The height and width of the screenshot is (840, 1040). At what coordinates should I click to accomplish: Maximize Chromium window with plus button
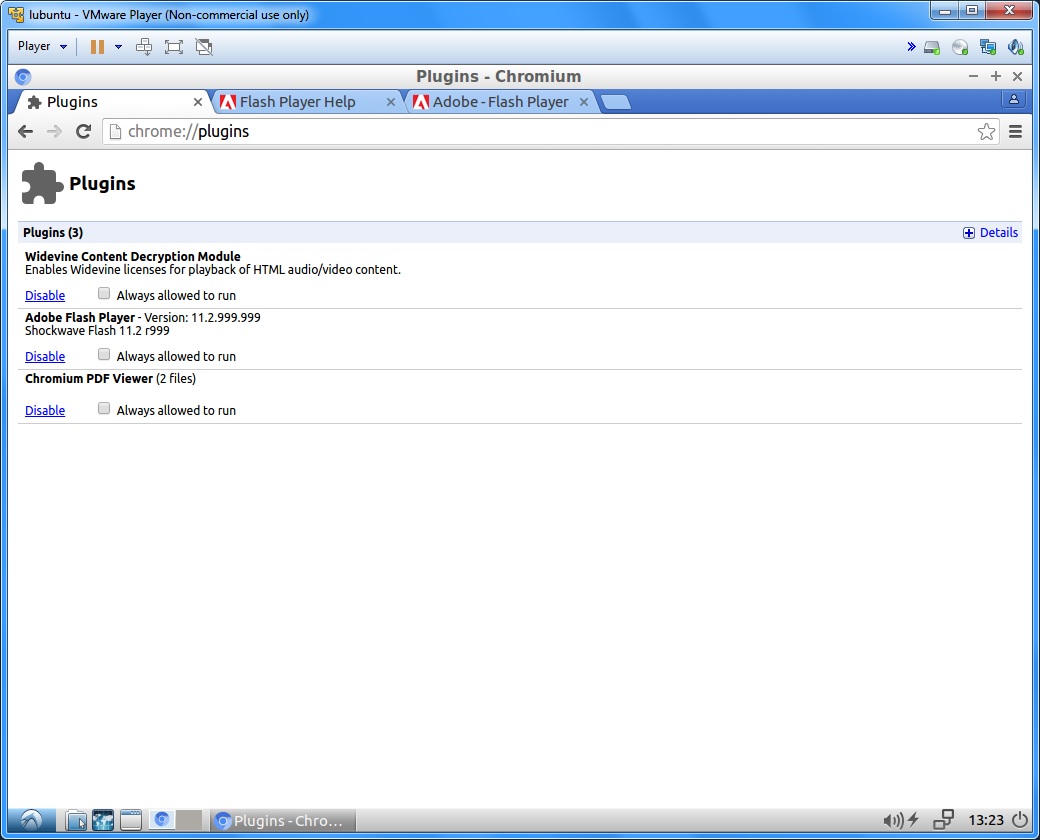click(996, 77)
